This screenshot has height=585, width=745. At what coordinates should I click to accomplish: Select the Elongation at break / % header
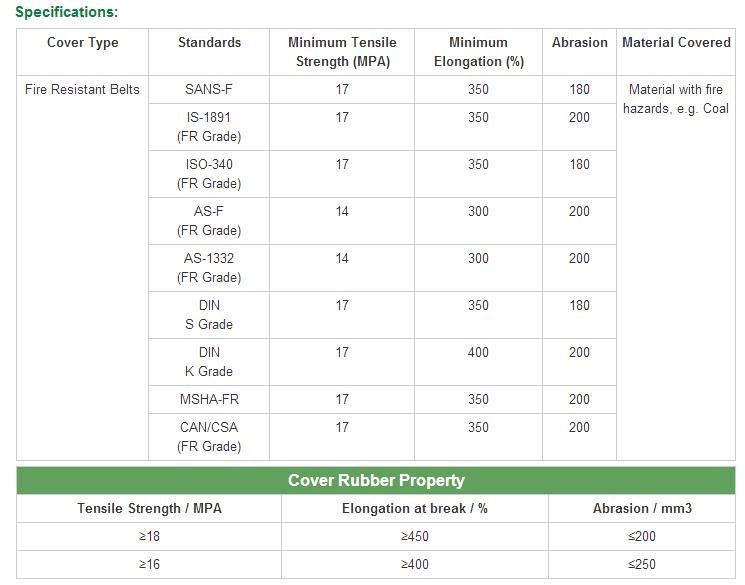(x=414, y=508)
